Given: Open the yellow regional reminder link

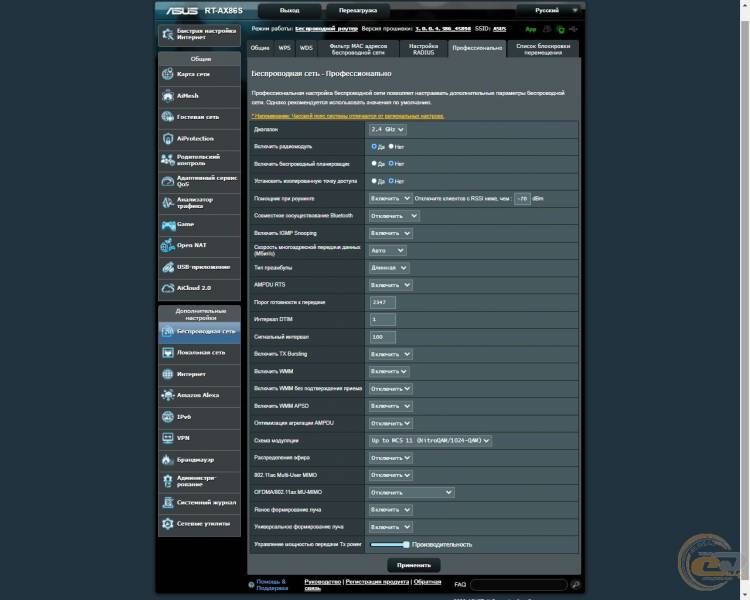Looking at the screenshot, I should 348,116.
